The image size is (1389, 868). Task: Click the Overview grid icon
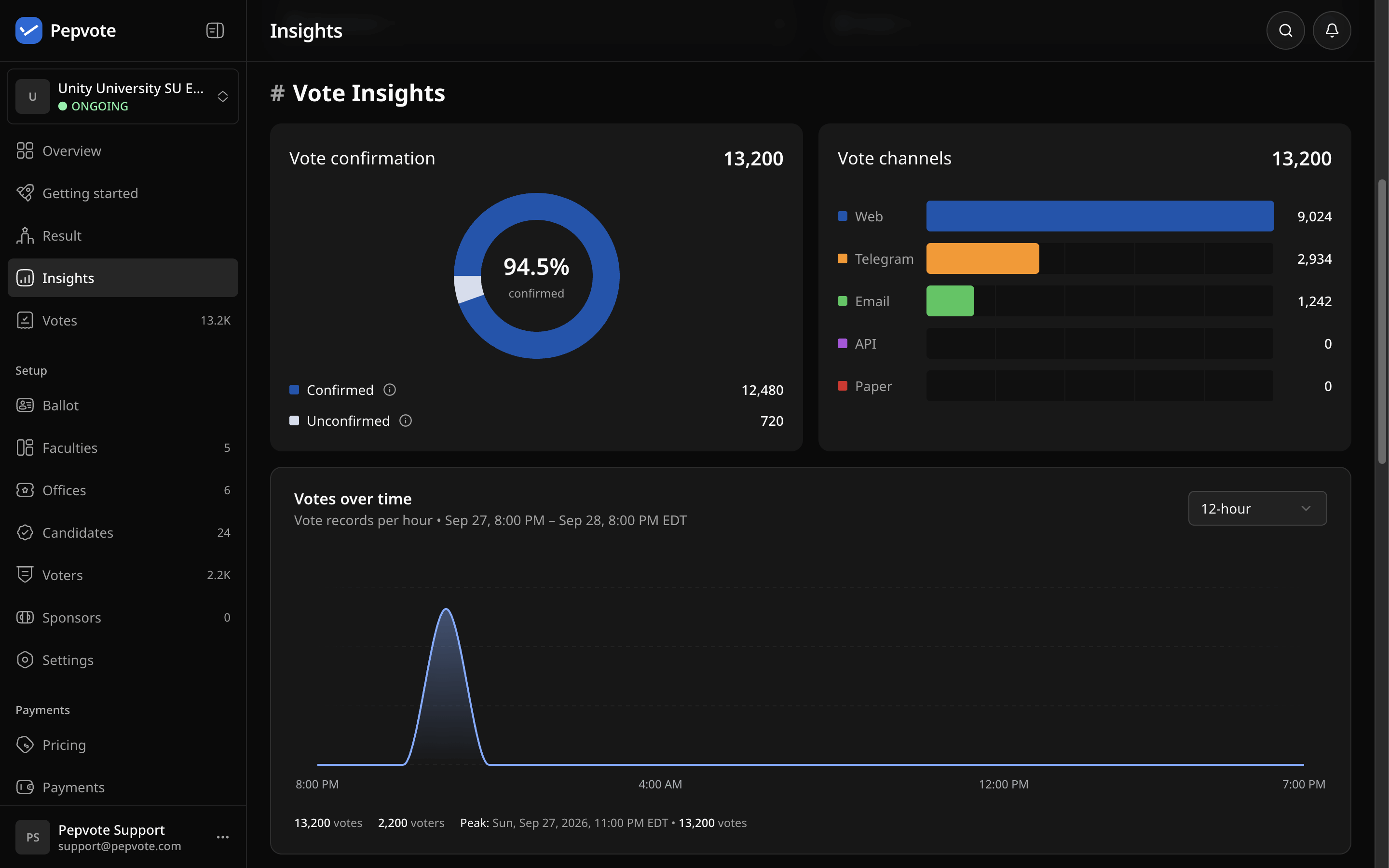(x=25, y=150)
